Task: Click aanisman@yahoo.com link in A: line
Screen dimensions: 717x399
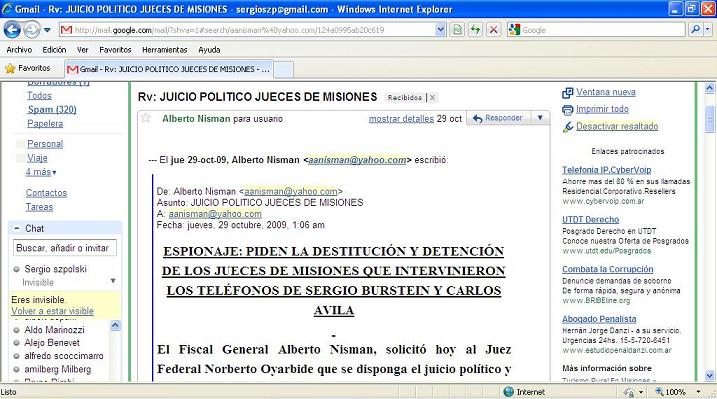Action: click(215, 214)
